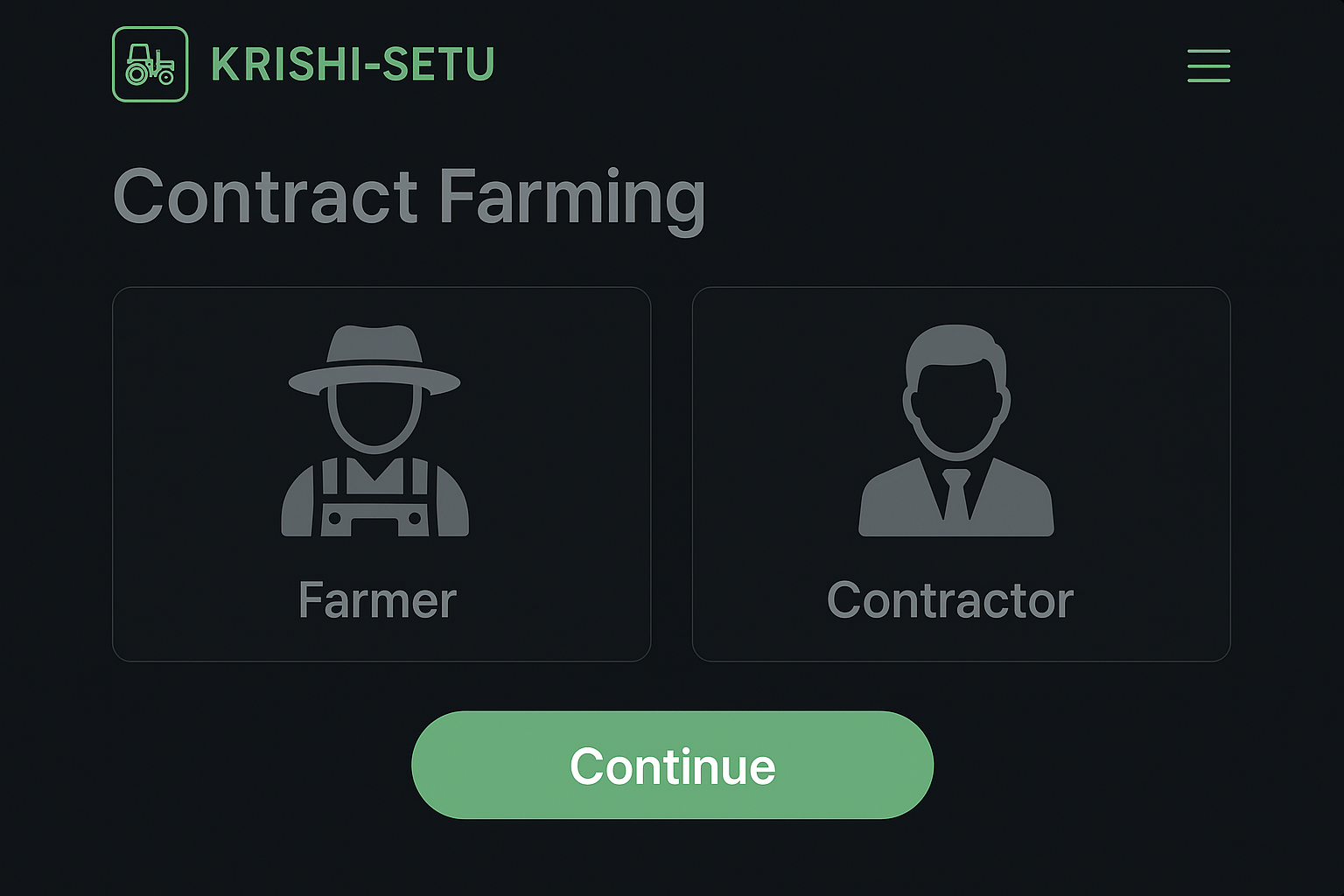The image size is (1344, 896).
Task: Tap the bottom bar of the hamburger icon
Action: [1208, 80]
